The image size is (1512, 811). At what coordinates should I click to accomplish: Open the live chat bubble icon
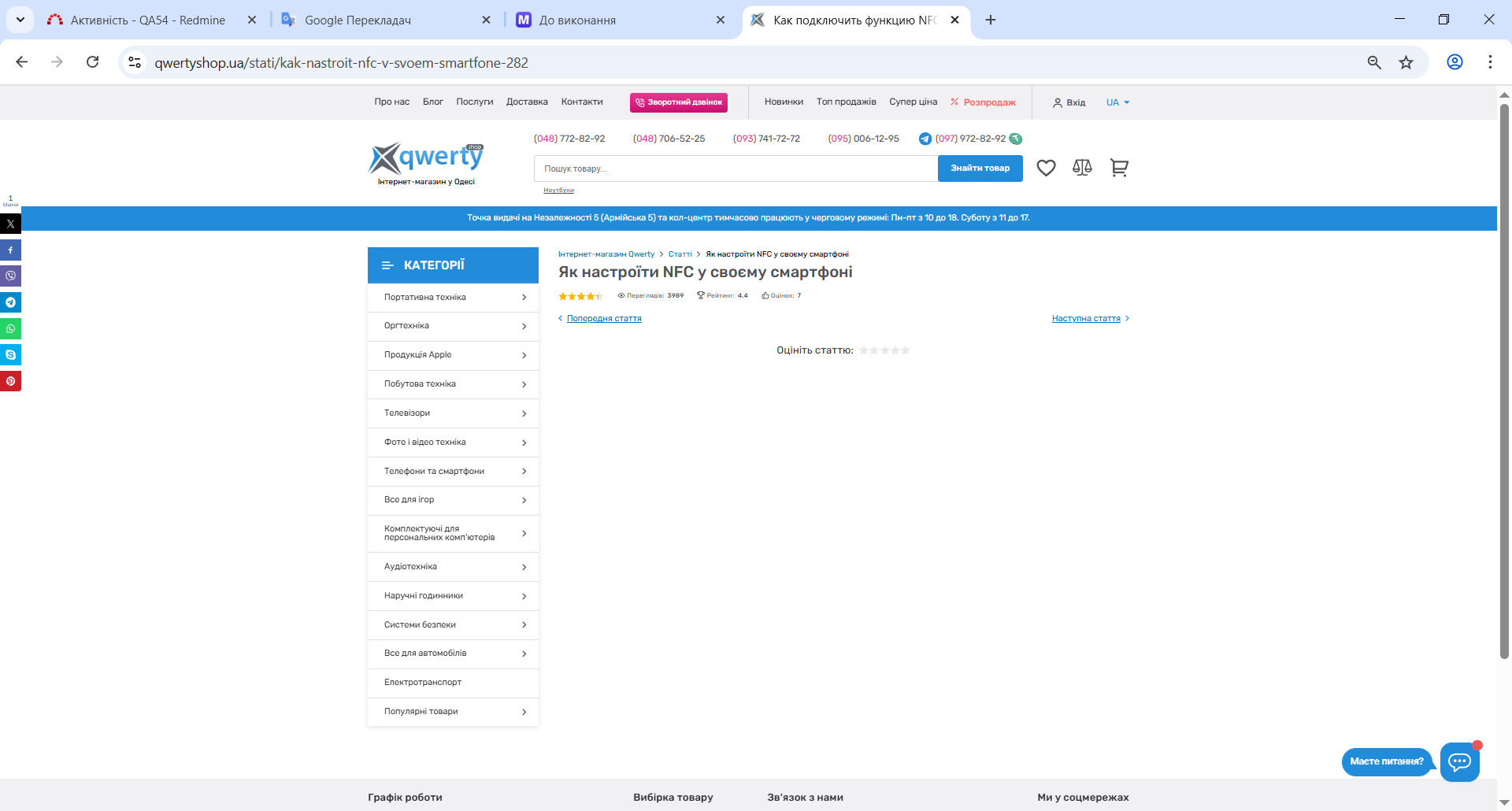point(1459,761)
